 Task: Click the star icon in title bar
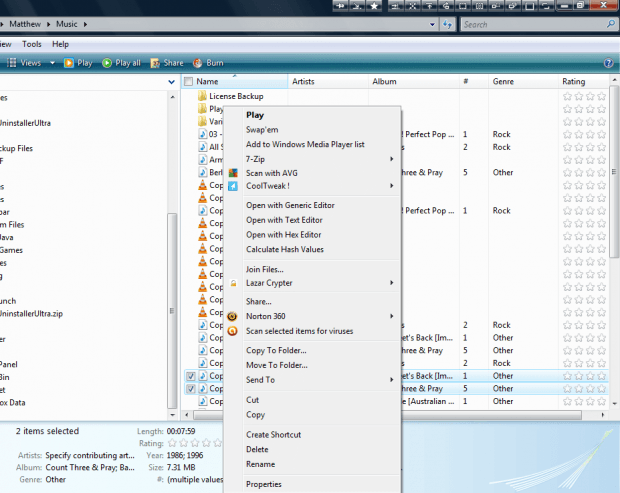tap(374, 6)
